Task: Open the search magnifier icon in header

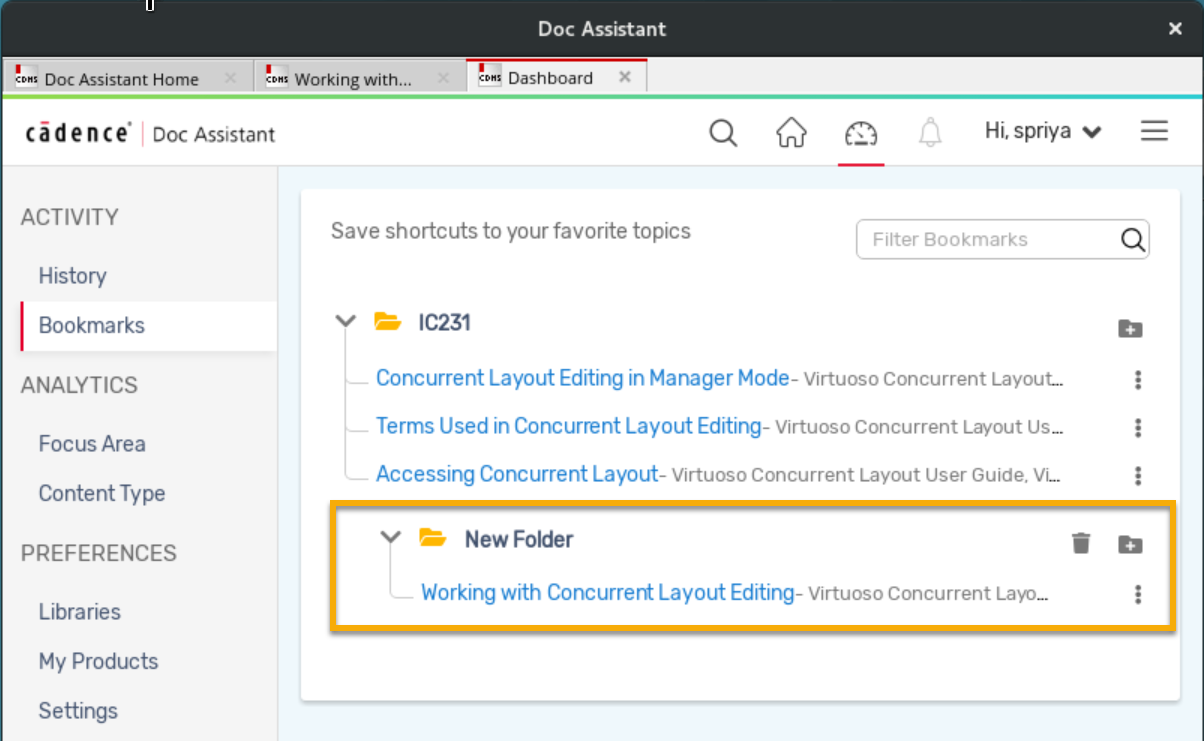Action: click(x=723, y=133)
